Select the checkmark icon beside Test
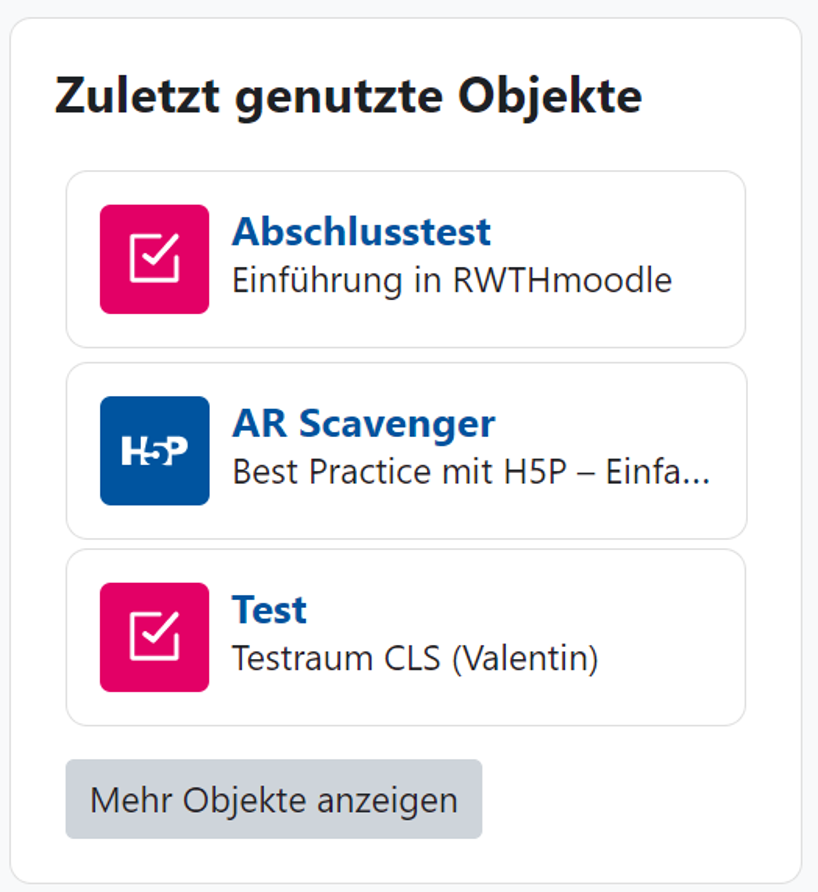818x892 pixels. coord(154,636)
